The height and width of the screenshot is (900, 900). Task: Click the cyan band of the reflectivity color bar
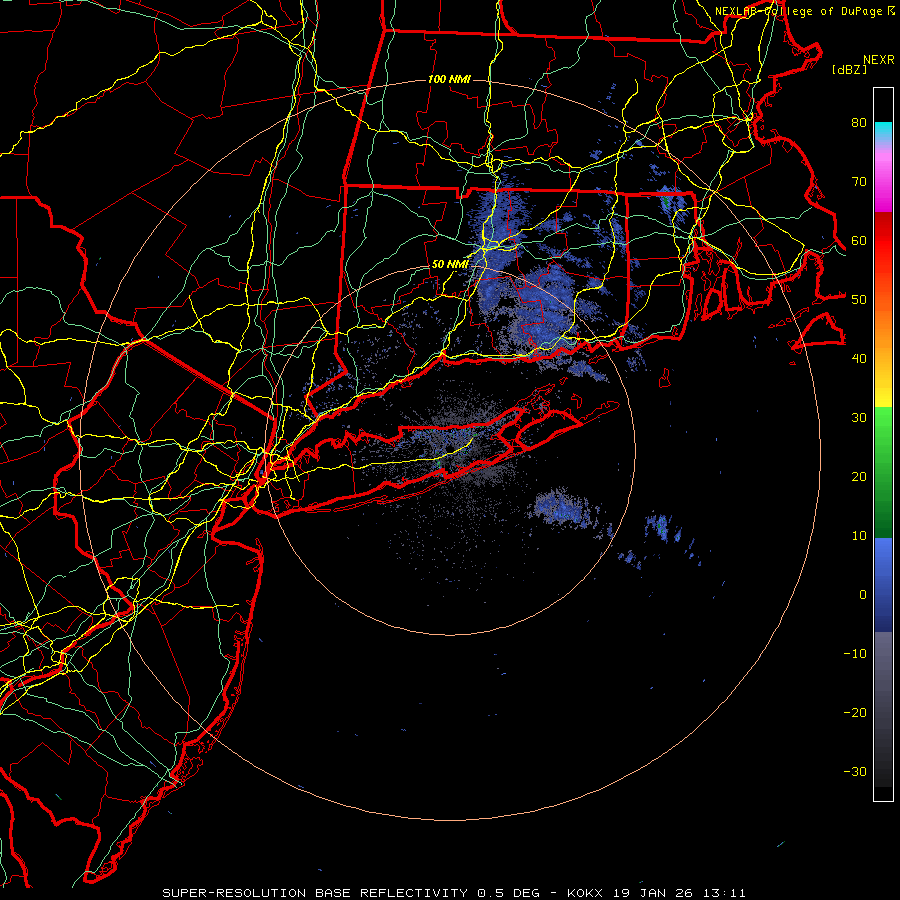pos(883,129)
